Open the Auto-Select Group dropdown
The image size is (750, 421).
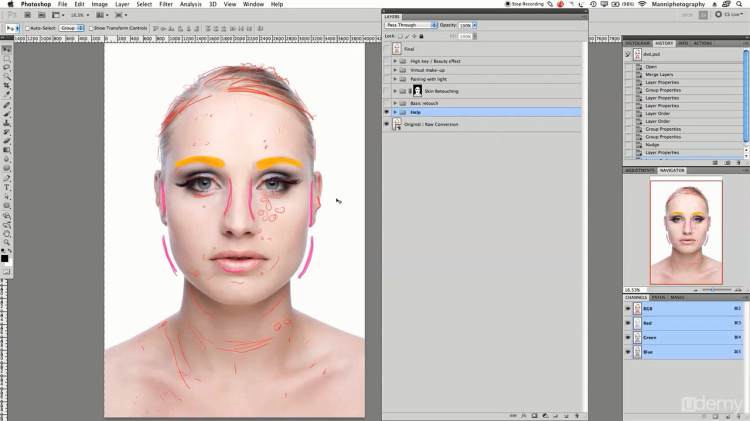tap(72, 28)
